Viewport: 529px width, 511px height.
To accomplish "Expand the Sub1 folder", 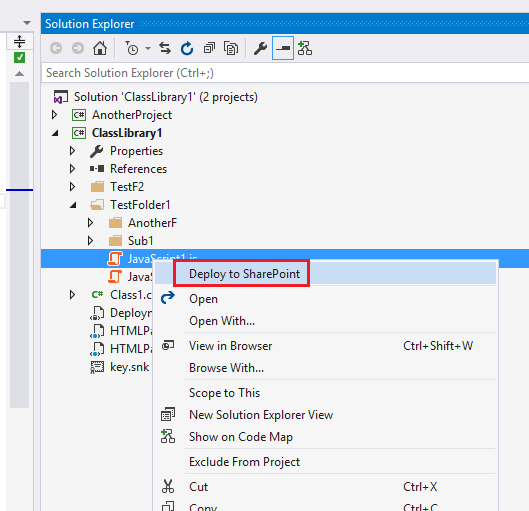I will [x=90, y=240].
